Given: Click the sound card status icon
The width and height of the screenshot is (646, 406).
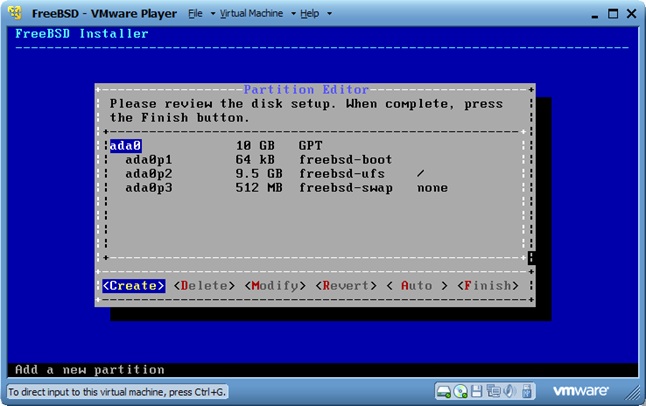Looking at the screenshot, I should click(509, 391).
